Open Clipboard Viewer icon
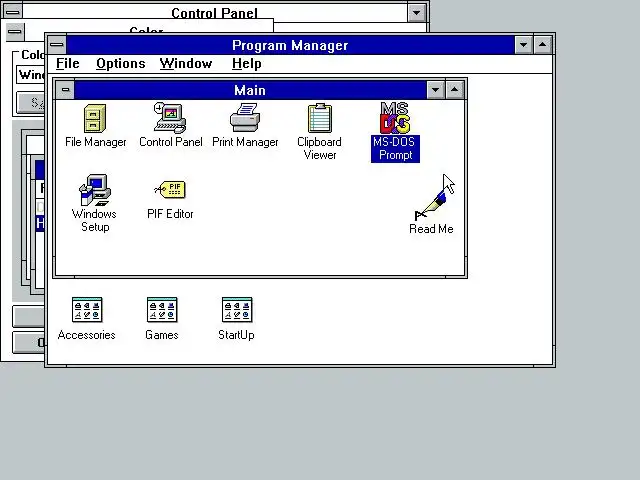This screenshot has width=640, height=480. click(x=320, y=118)
